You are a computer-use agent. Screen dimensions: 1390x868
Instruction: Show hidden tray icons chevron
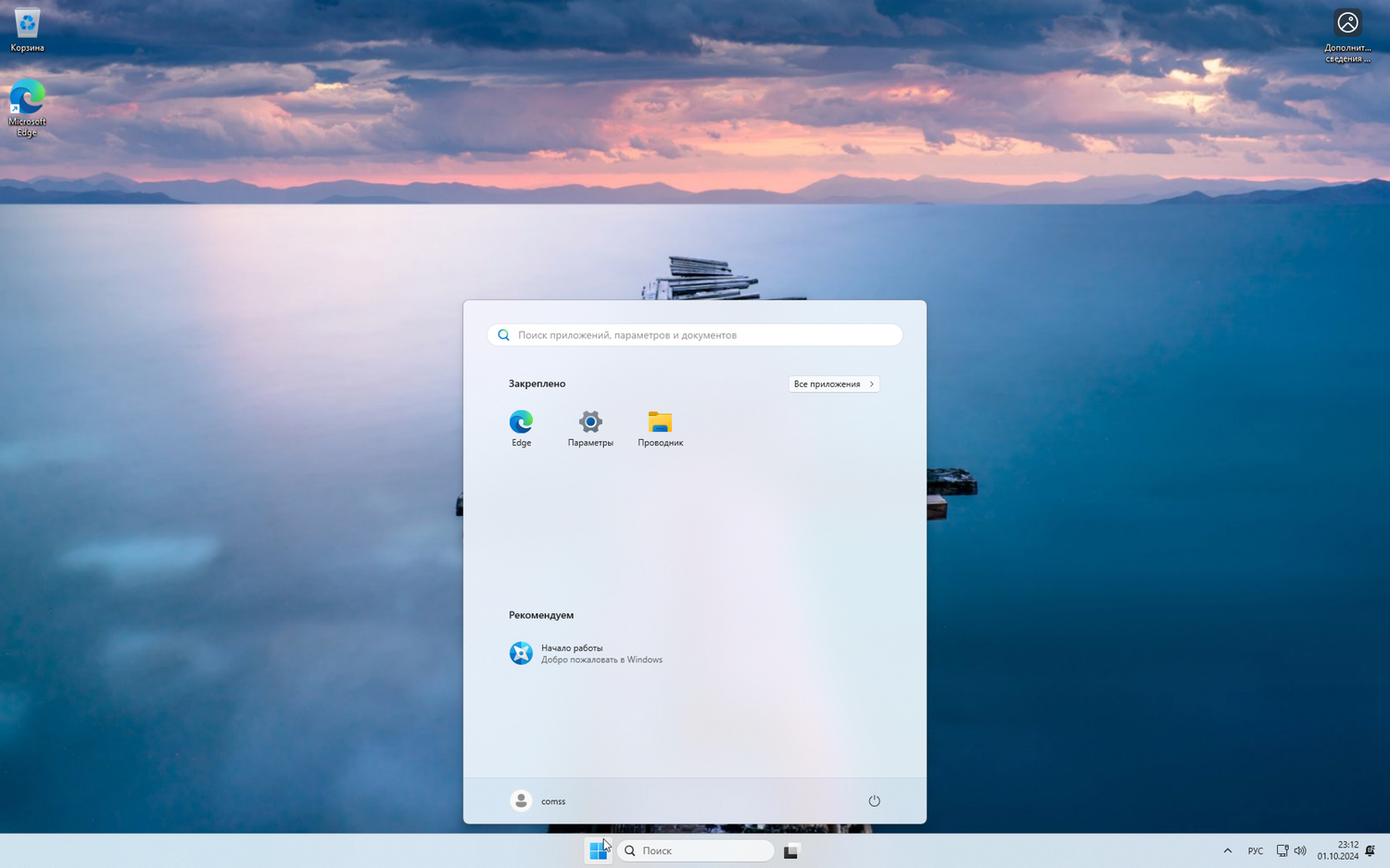[1227, 850]
